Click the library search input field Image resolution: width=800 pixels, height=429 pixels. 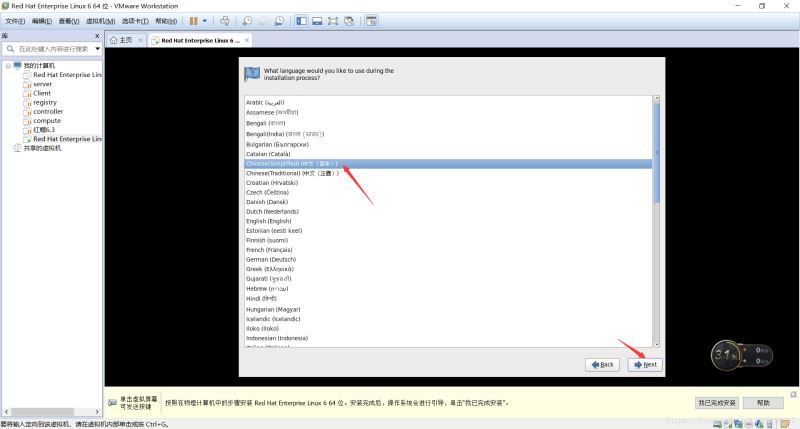[x=48, y=49]
